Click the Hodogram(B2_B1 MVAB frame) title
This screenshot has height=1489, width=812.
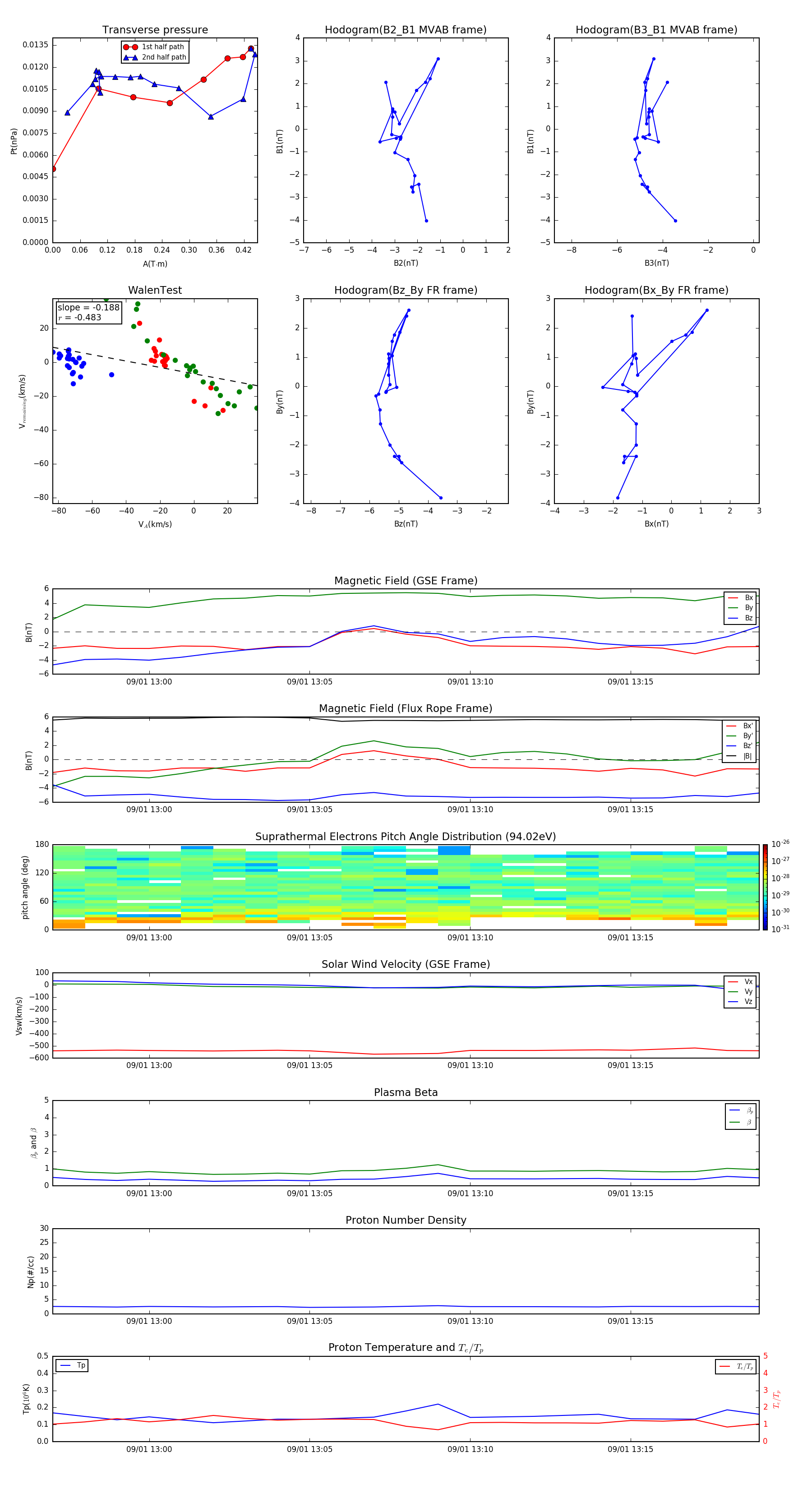click(406, 30)
